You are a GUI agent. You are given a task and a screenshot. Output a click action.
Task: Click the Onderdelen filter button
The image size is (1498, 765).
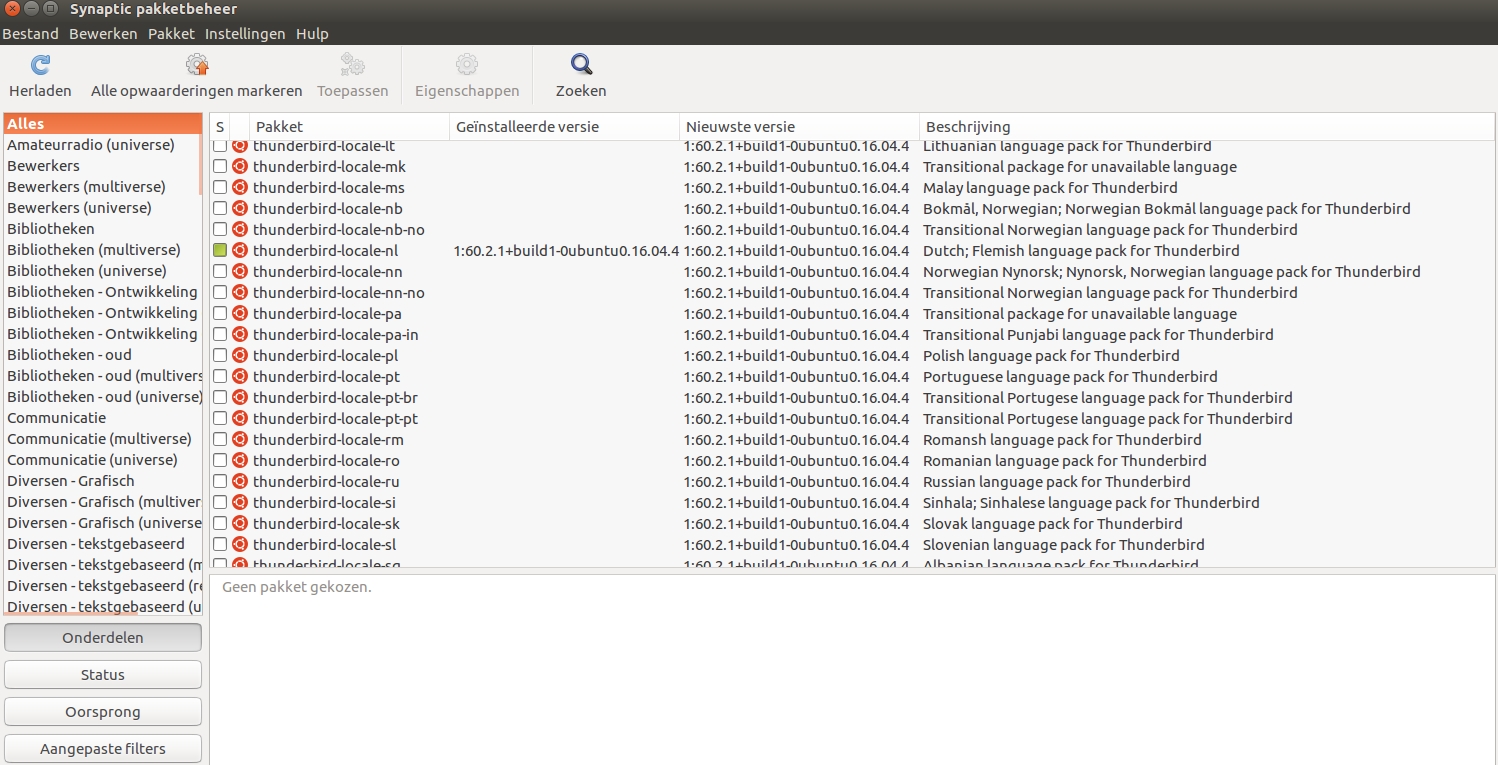(x=103, y=637)
